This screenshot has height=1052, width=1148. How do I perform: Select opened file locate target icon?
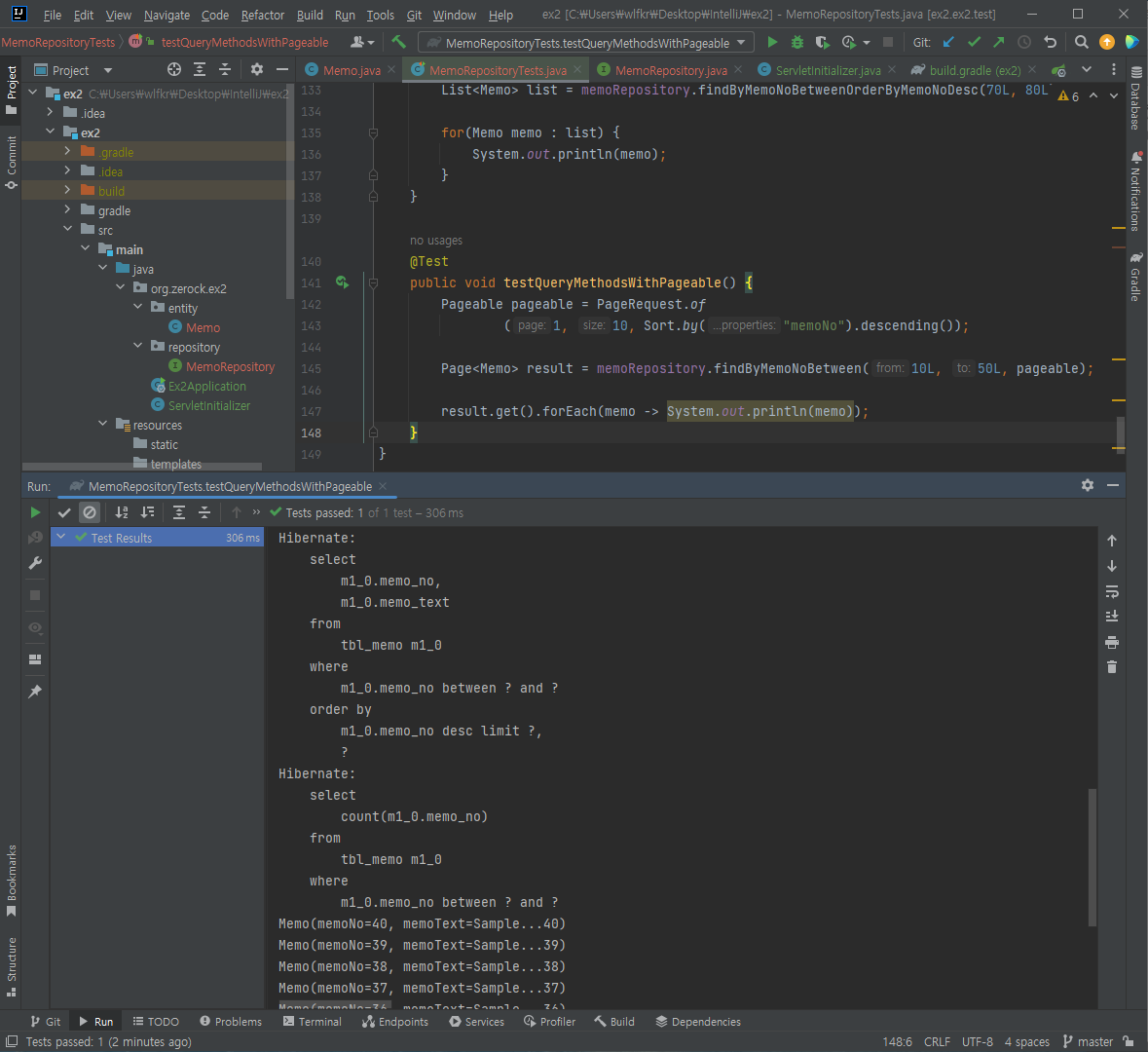pyautogui.click(x=174, y=69)
